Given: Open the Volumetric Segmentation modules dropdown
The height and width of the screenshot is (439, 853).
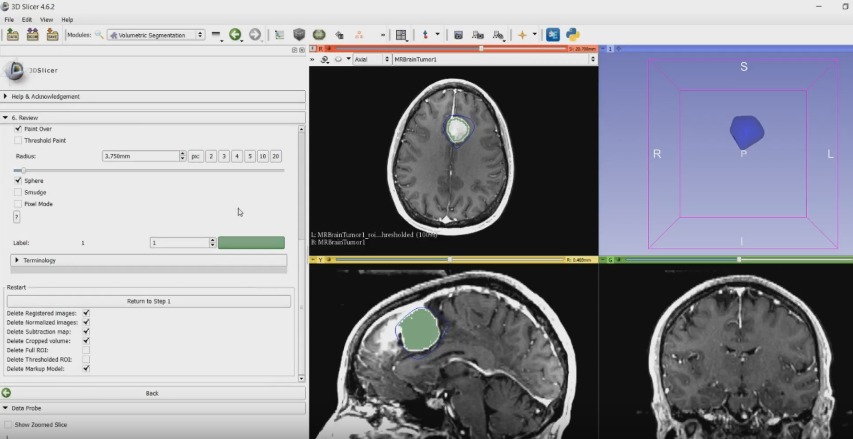Looking at the screenshot, I should 155,35.
